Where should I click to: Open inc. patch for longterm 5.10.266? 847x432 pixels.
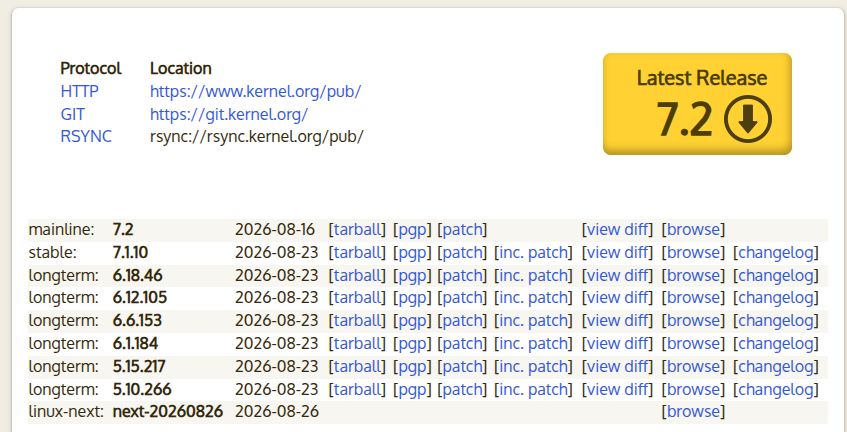click(533, 389)
